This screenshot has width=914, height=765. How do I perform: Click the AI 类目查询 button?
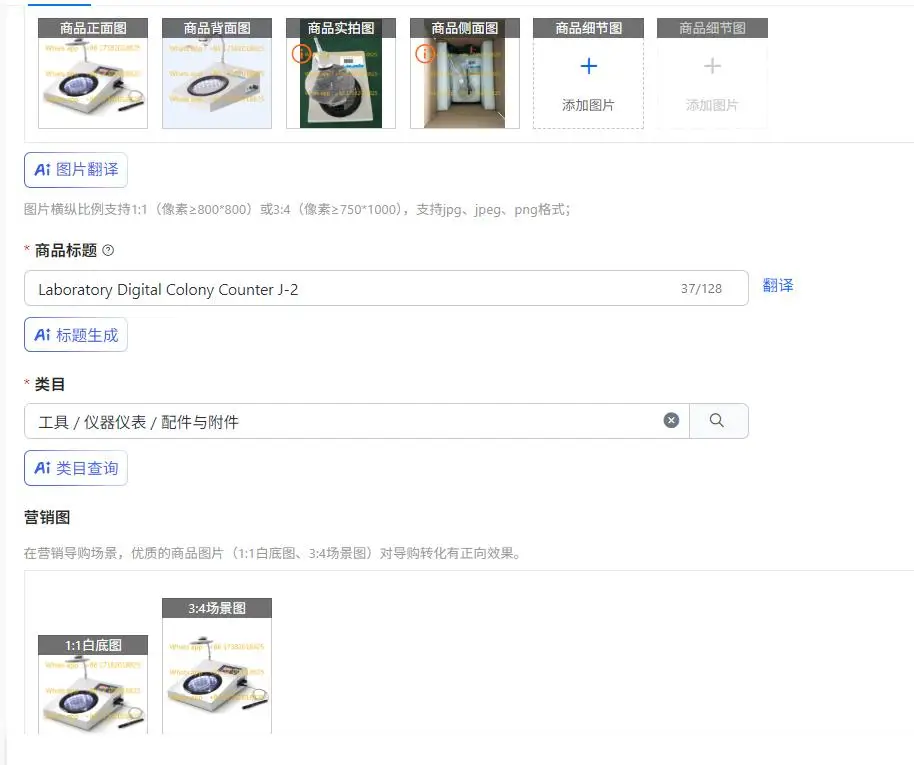76,468
